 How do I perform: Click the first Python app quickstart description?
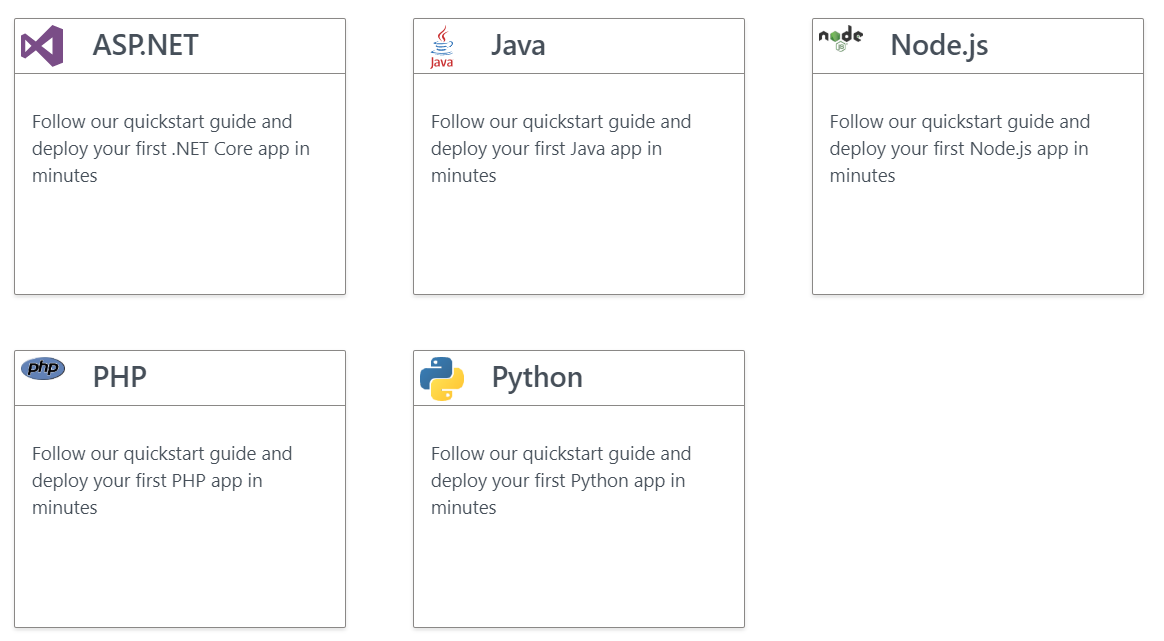(x=561, y=481)
